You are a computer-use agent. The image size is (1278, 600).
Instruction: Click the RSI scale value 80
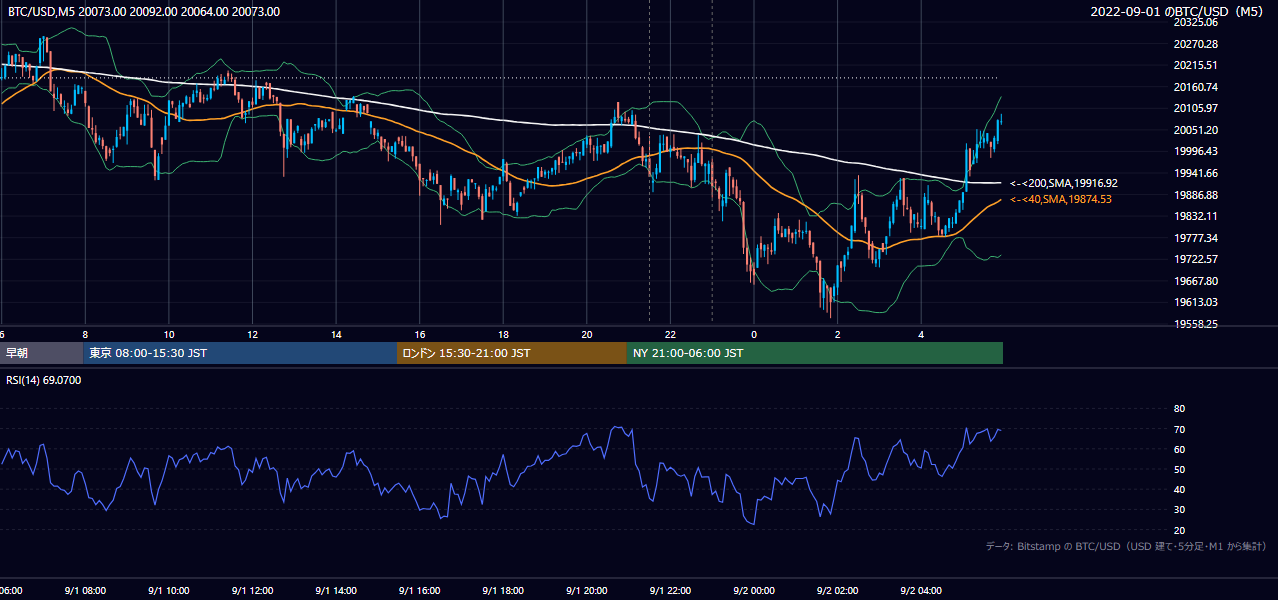[x=1179, y=409]
